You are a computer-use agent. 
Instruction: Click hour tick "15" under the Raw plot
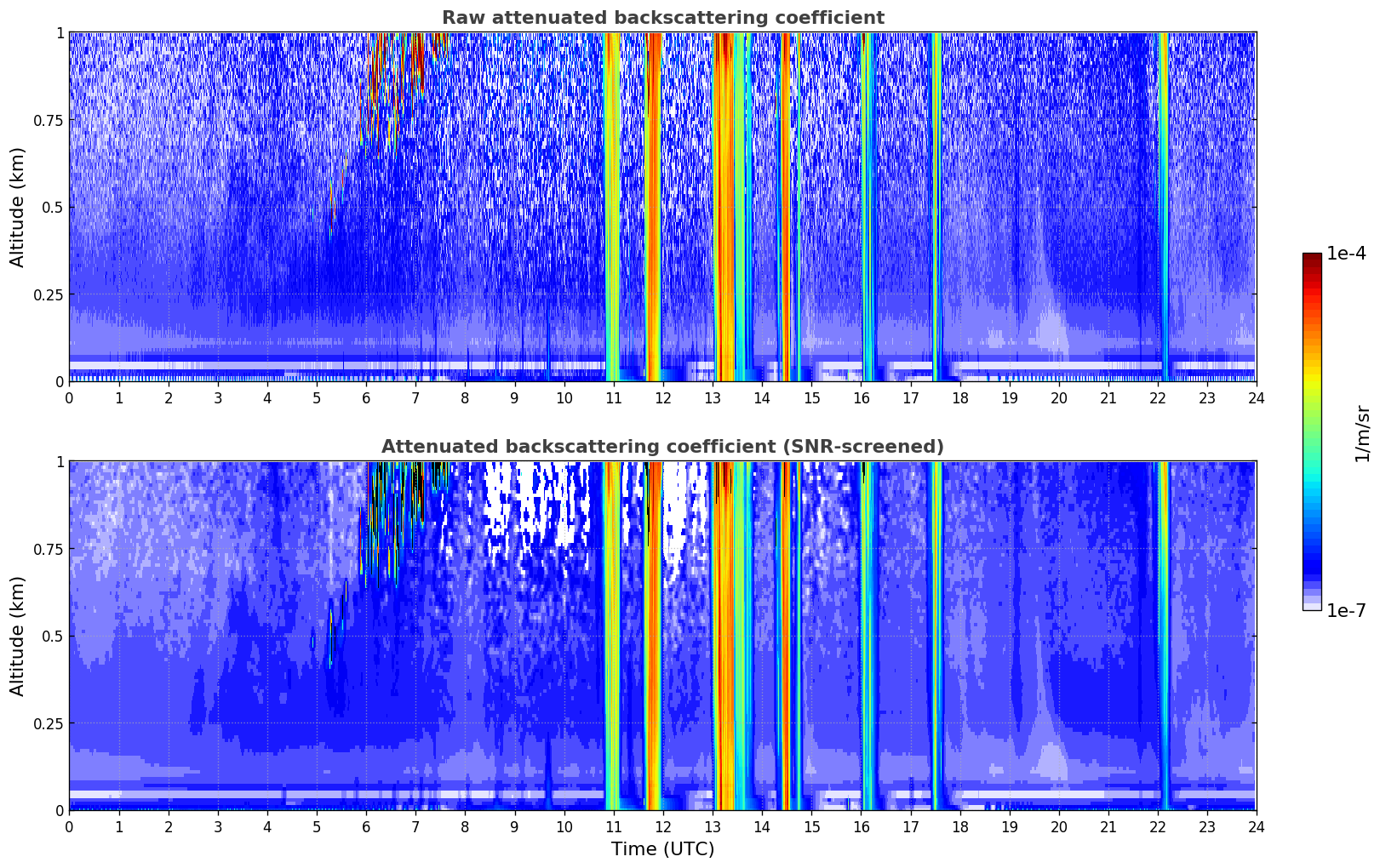point(811,397)
